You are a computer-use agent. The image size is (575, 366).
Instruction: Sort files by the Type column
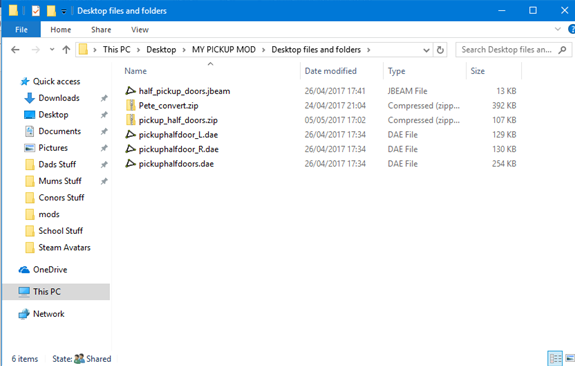click(396, 71)
